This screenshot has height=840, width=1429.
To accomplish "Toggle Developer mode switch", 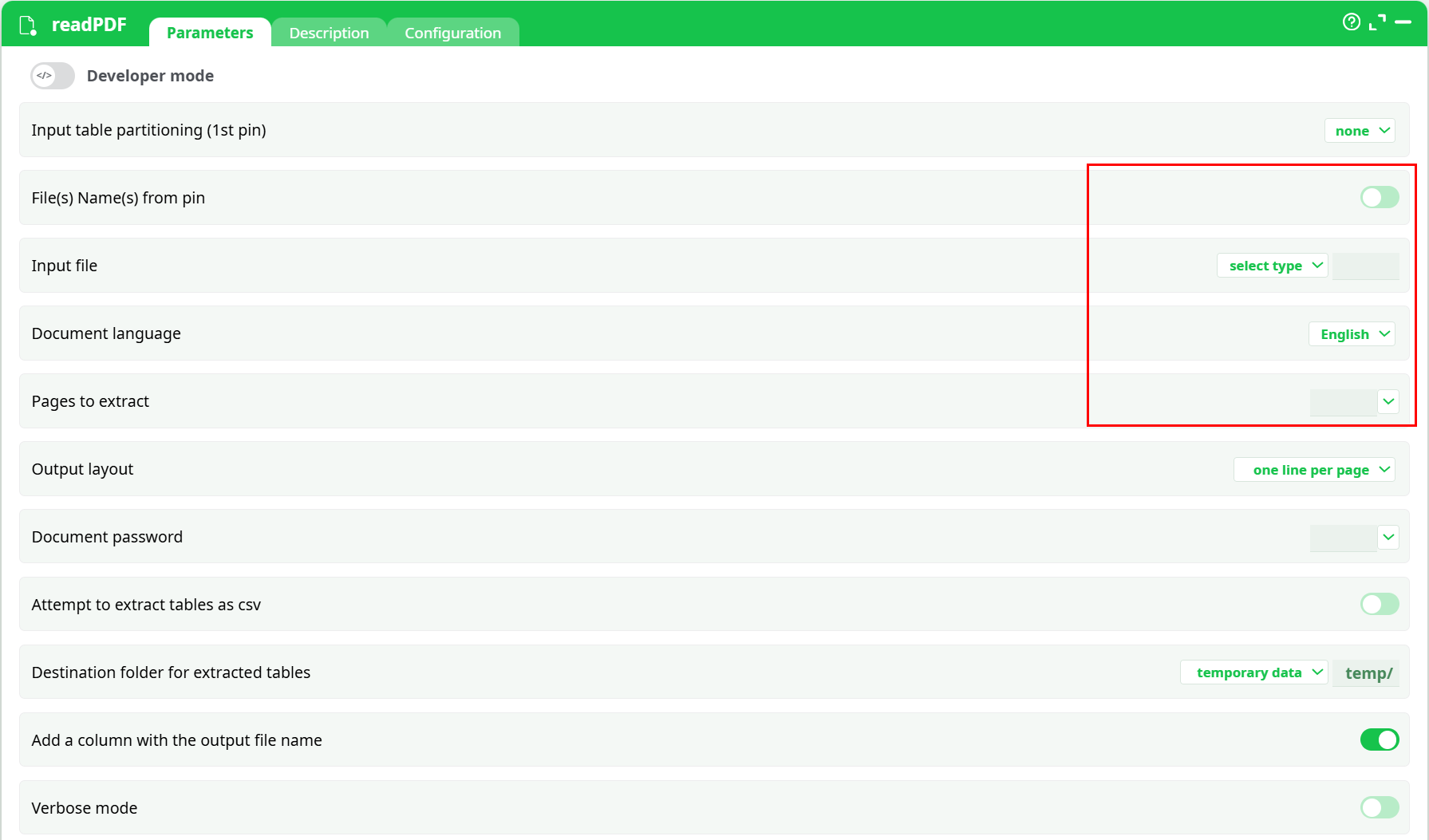I will coord(53,76).
